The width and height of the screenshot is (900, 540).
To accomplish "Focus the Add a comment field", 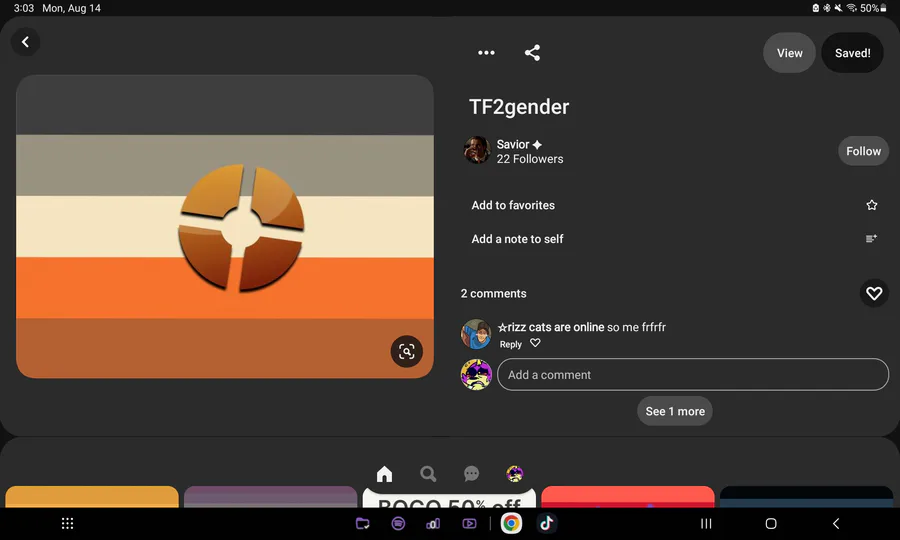I will coord(693,375).
